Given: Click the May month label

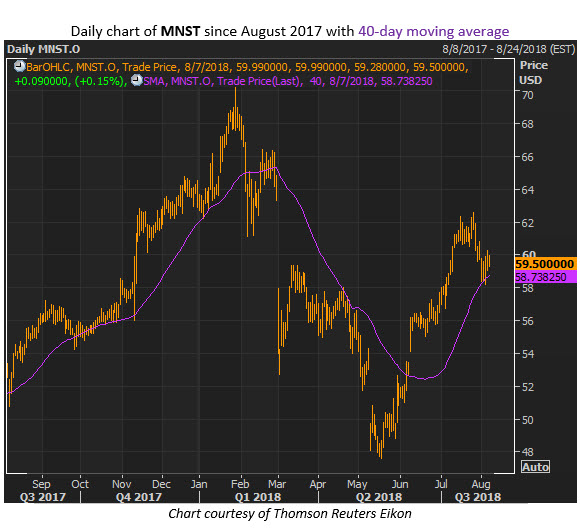Looking at the screenshot, I should 357,484.
